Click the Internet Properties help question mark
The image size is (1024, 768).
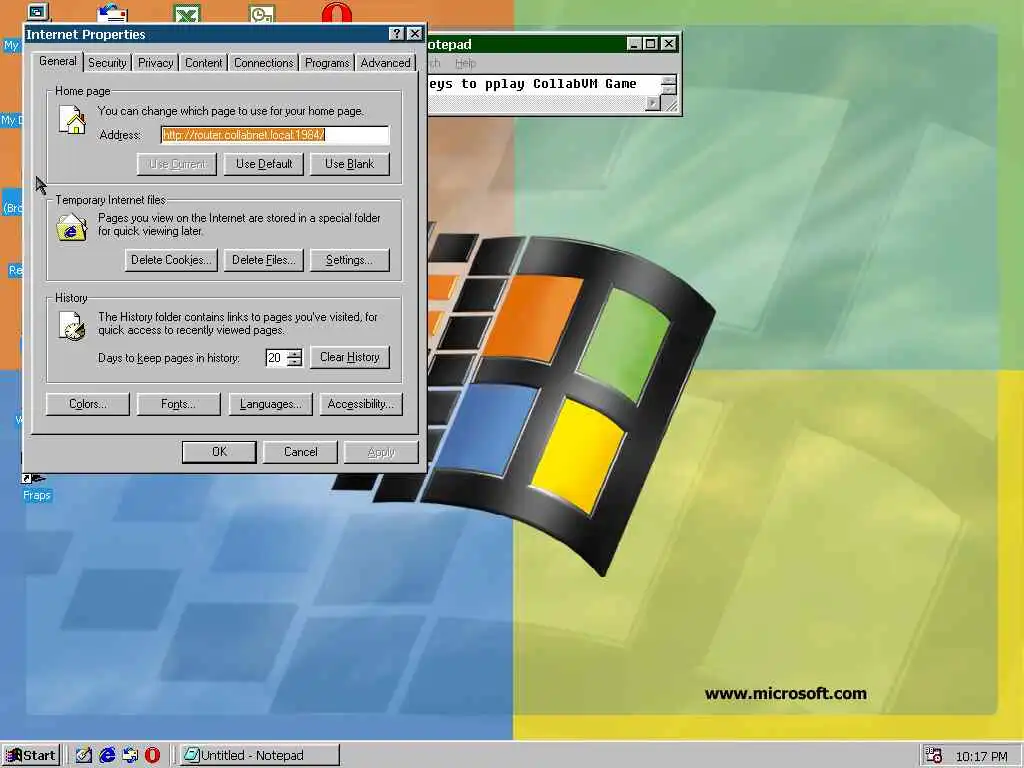click(396, 34)
